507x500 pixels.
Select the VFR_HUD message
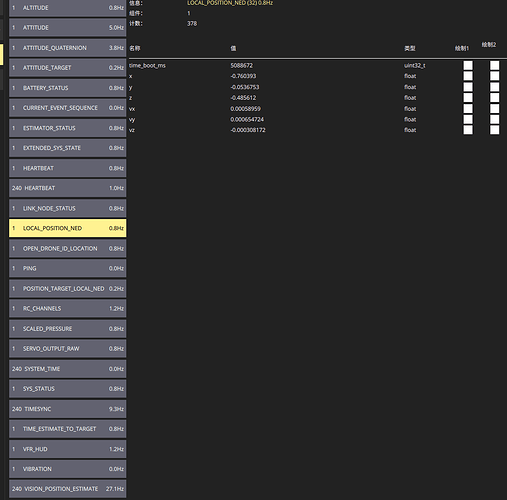67,449
